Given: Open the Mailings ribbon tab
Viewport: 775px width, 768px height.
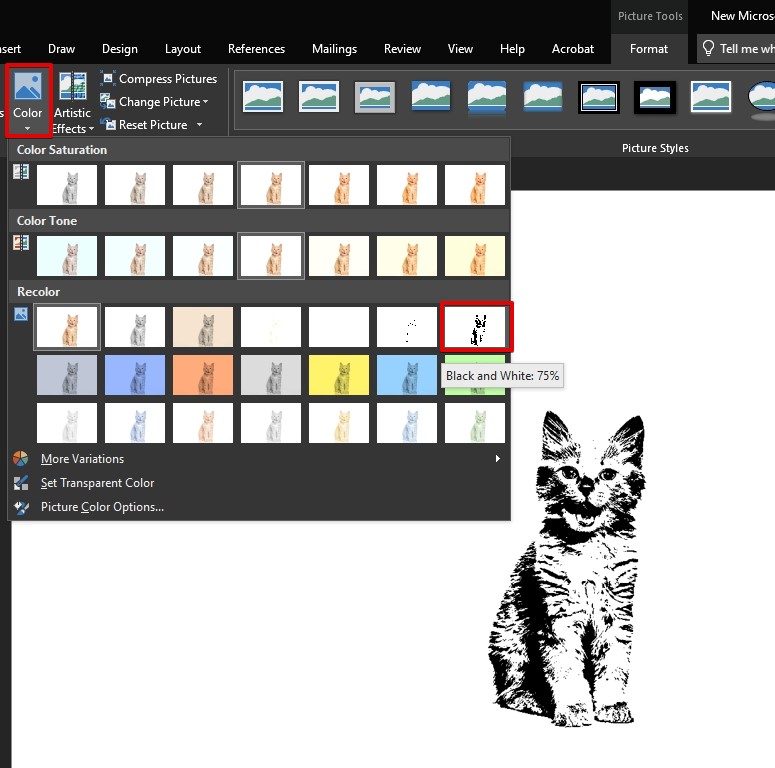Looking at the screenshot, I should point(334,49).
